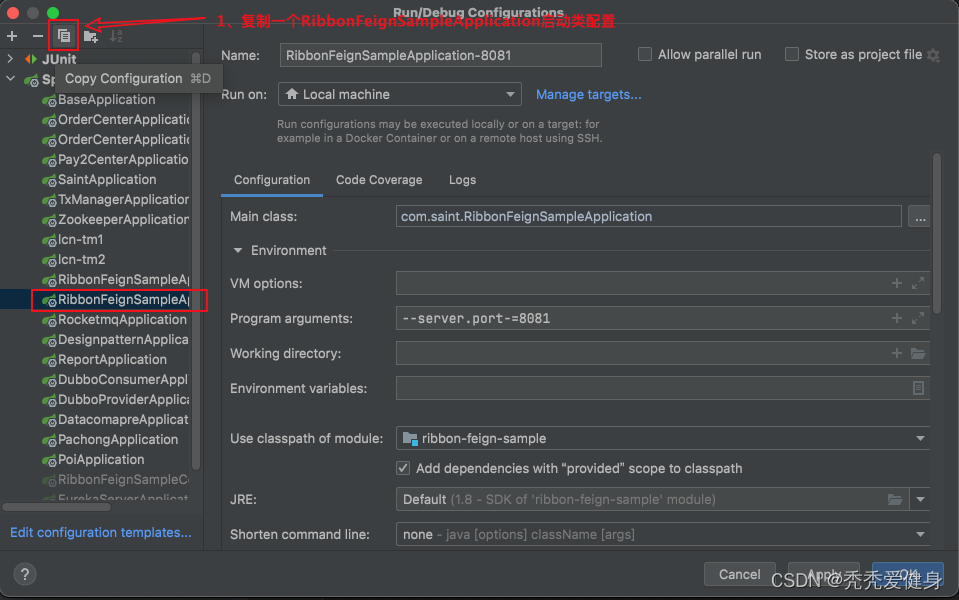This screenshot has width=959, height=600.
Task: Expand the Program arguments field
Action: (x=917, y=318)
